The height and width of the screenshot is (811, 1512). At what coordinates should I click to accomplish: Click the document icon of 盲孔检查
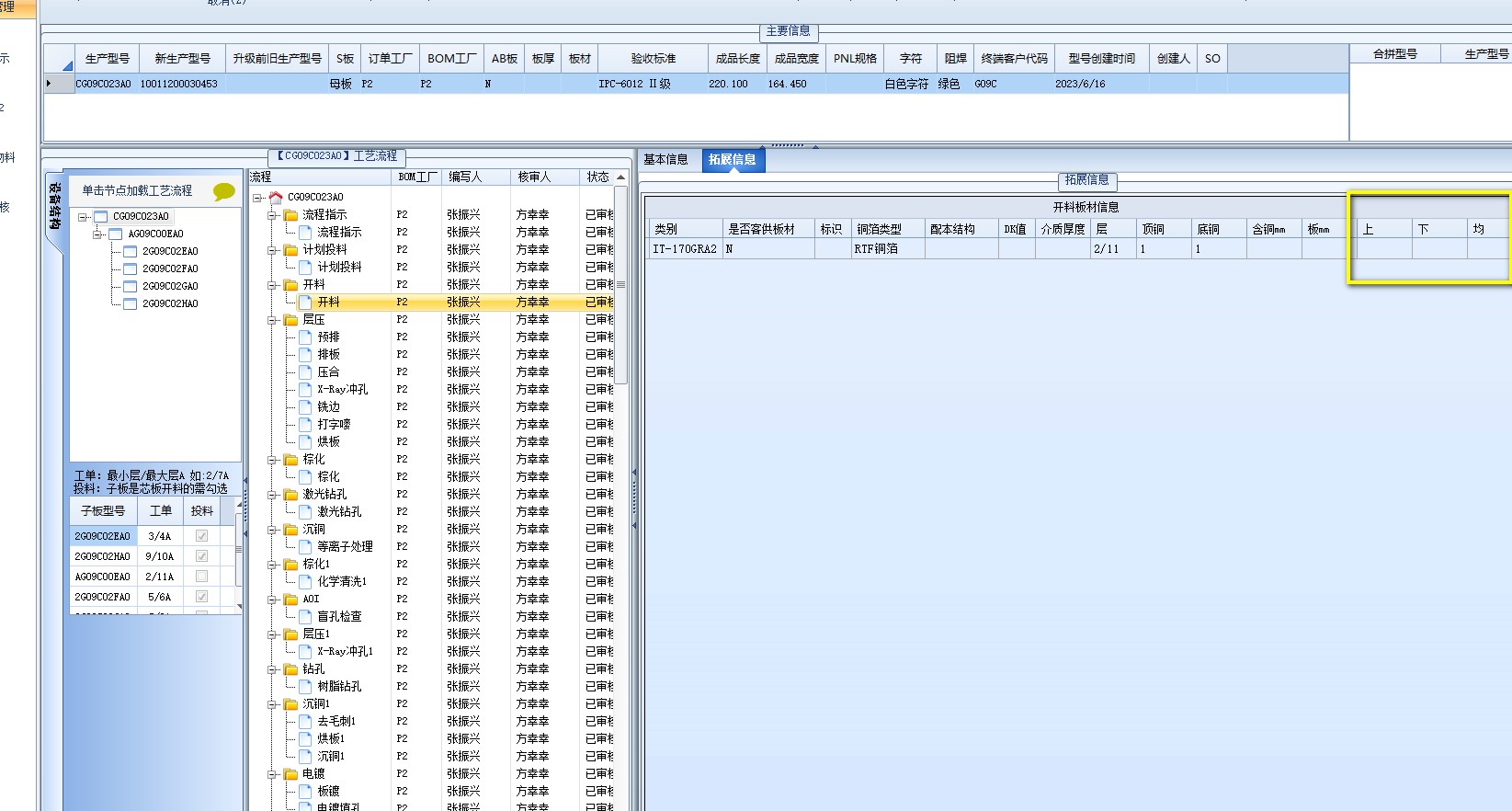pyautogui.click(x=305, y=616)
